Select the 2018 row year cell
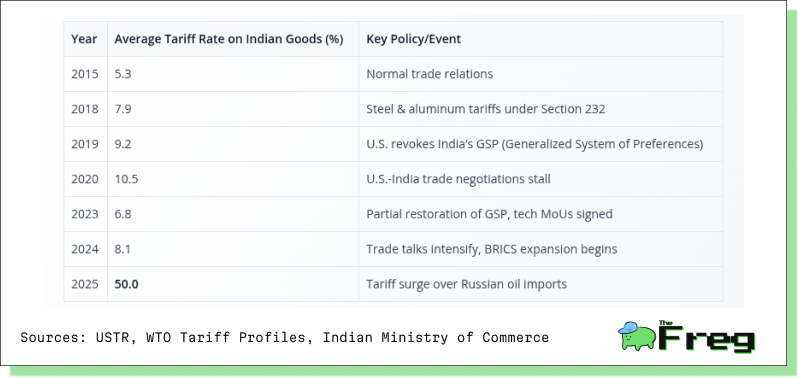 click(85, 109)
